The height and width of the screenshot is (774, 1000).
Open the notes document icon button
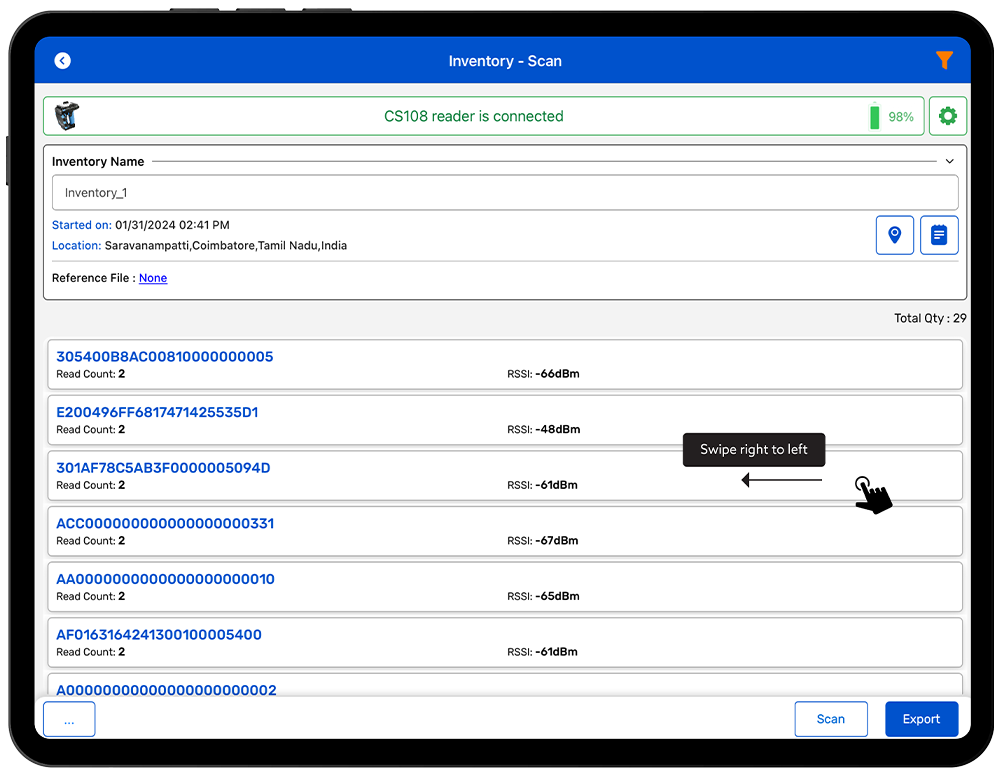pyautogui.click(x=939, y=235)
